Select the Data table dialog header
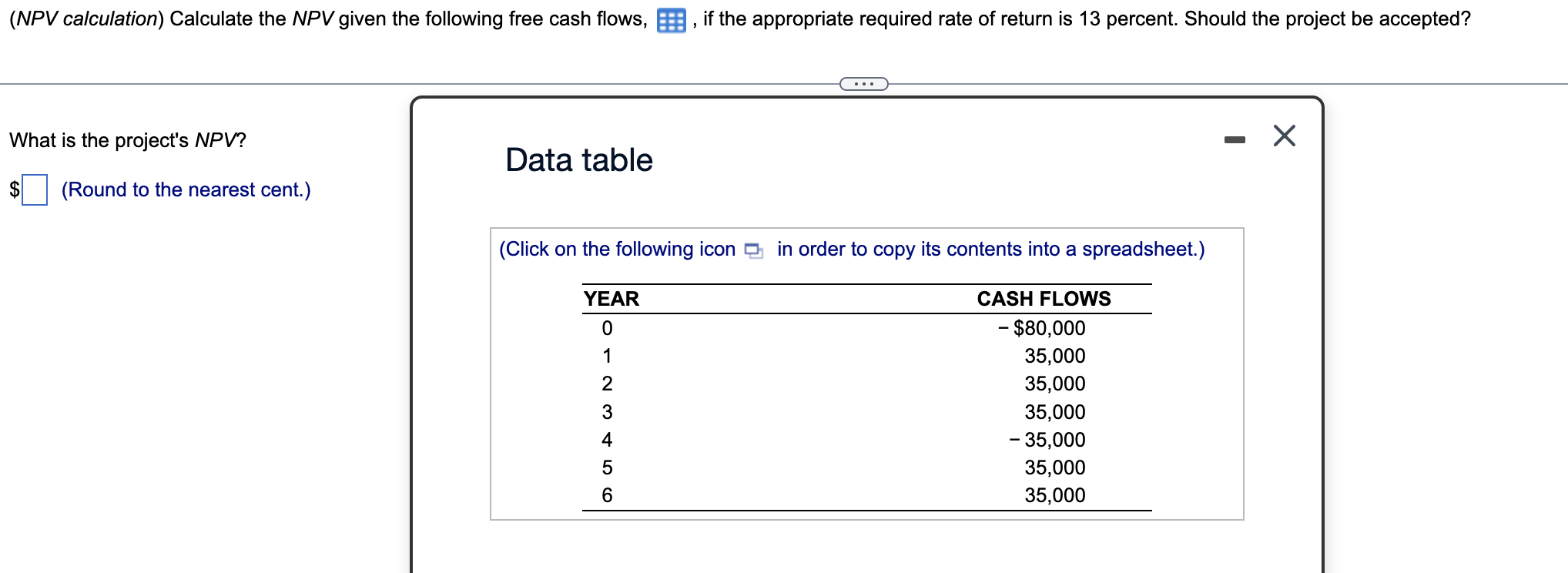1568x573 pixels. click(578, 159)
